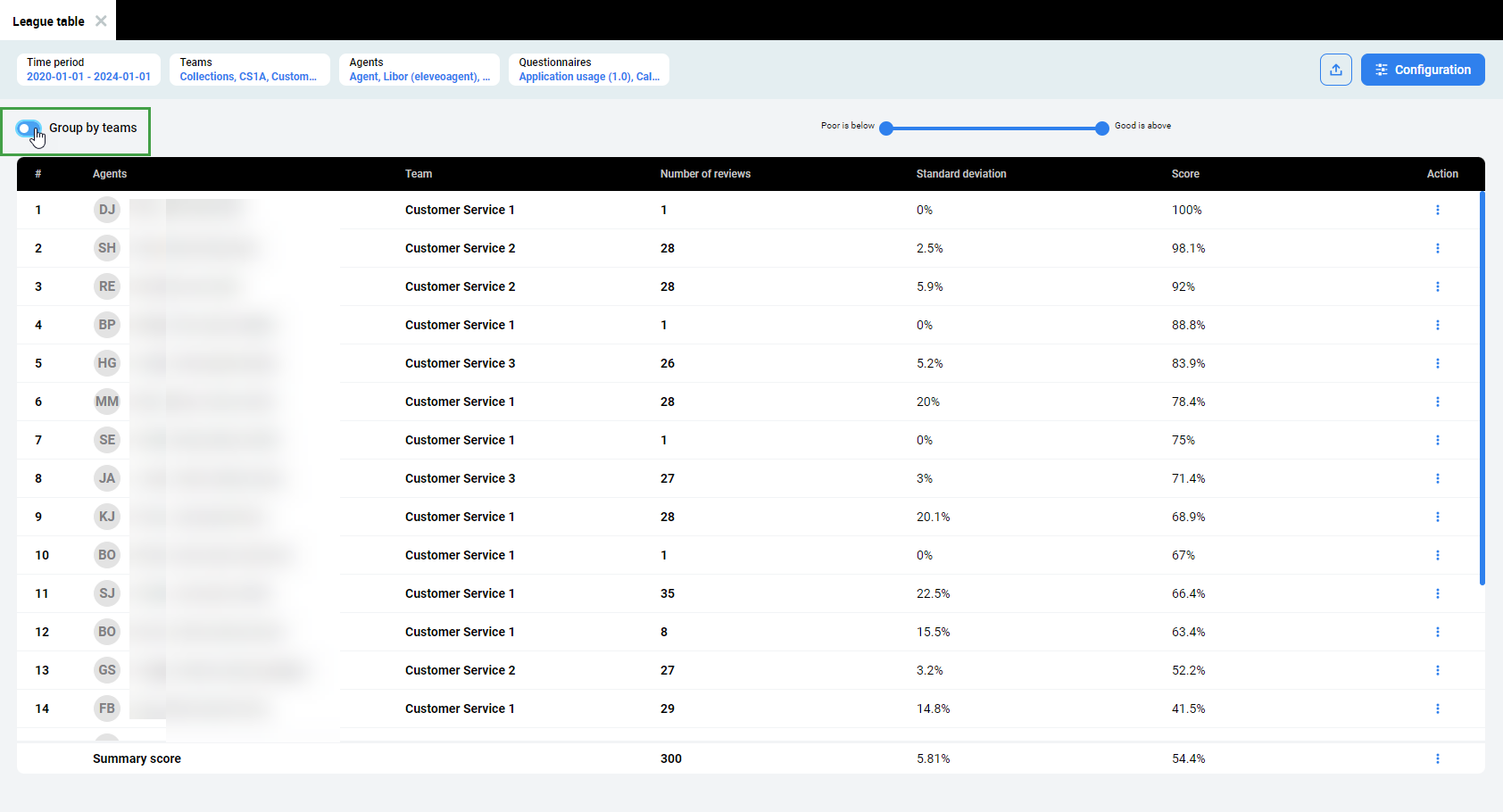Image resolution: width=1503 pixels, height=812 pixels.
Task: Click the export/upload icon button
Action: pos(1335,70)
